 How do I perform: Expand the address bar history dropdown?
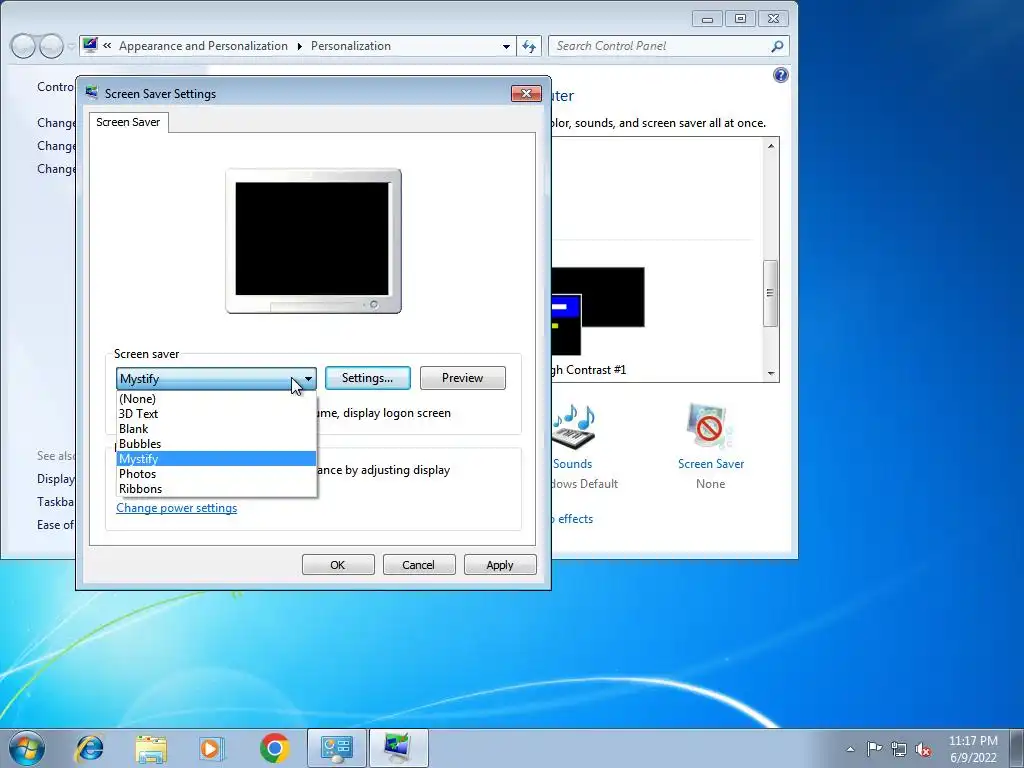506,46
